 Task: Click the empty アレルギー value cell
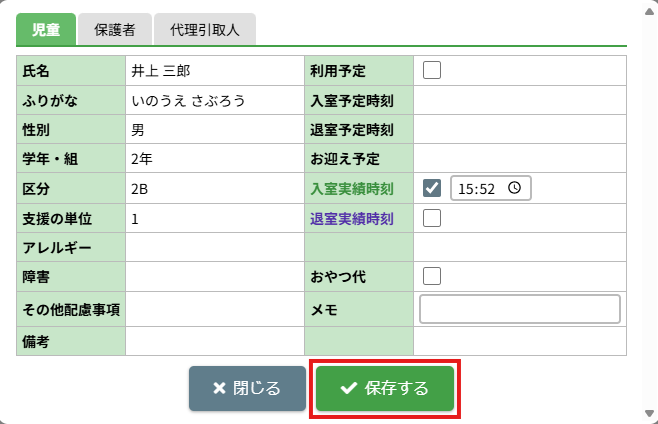[x=214, y=246]
